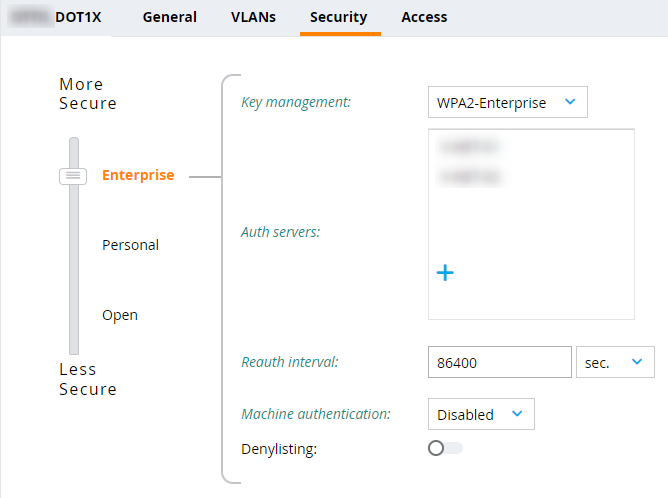Image resolution: width=668 pixels, height=498 pixels.
Task: Click the Reauth interval label
Action: [290, 362]
